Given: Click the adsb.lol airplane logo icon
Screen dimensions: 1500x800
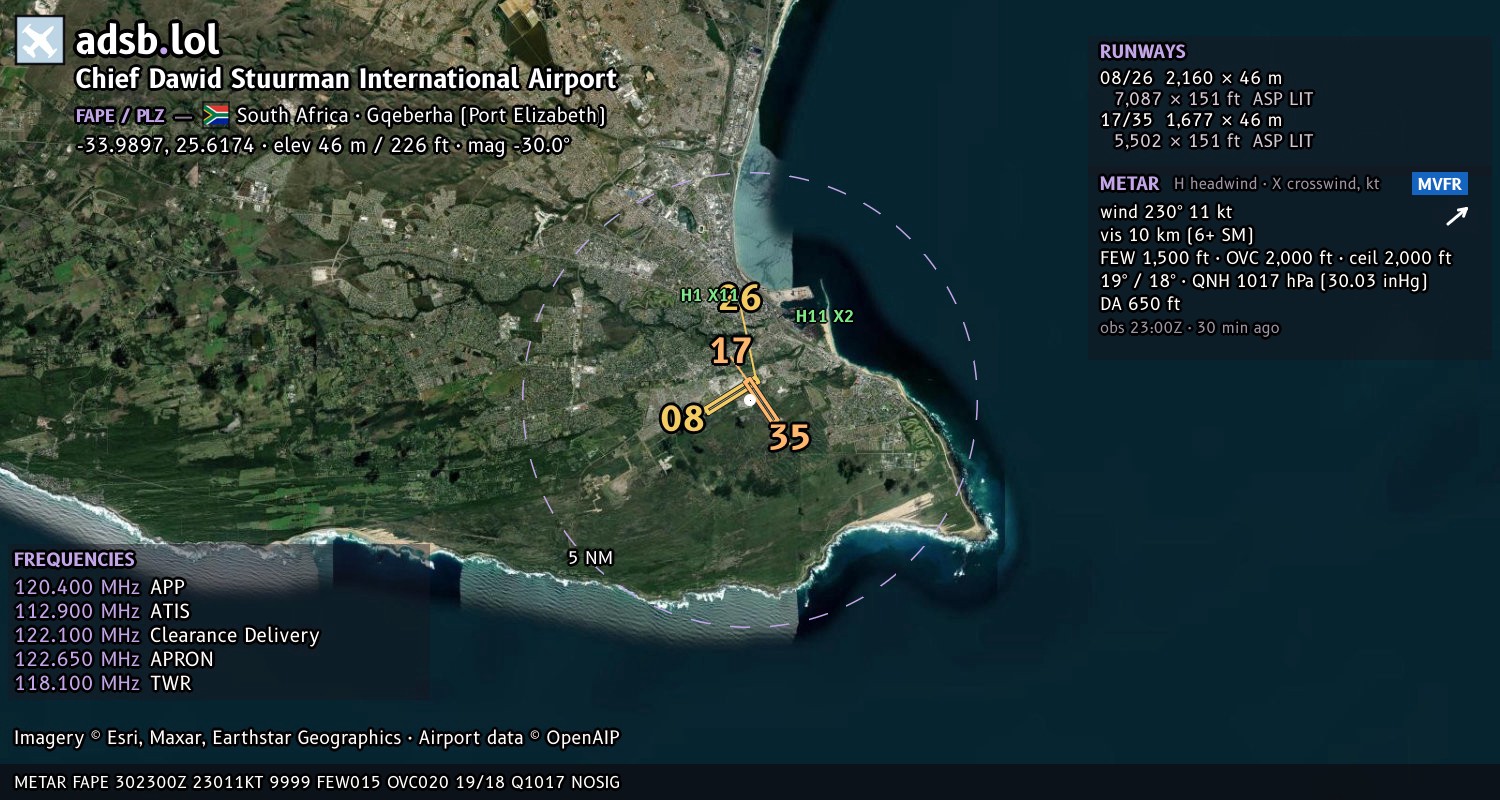Looking at the screenshot, I should (x=40, y=41).
